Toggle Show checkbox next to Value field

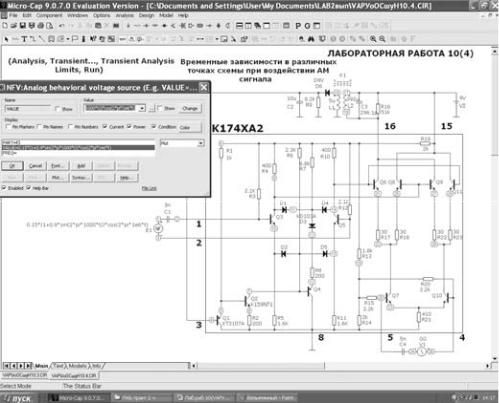(x=160, y=108)
